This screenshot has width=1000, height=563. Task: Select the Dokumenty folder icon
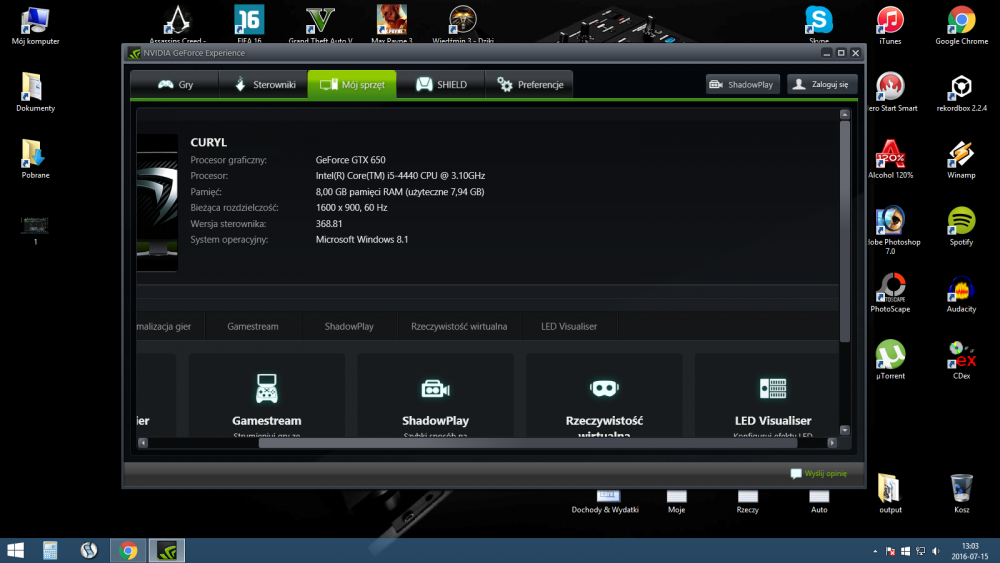pos(35,92)
